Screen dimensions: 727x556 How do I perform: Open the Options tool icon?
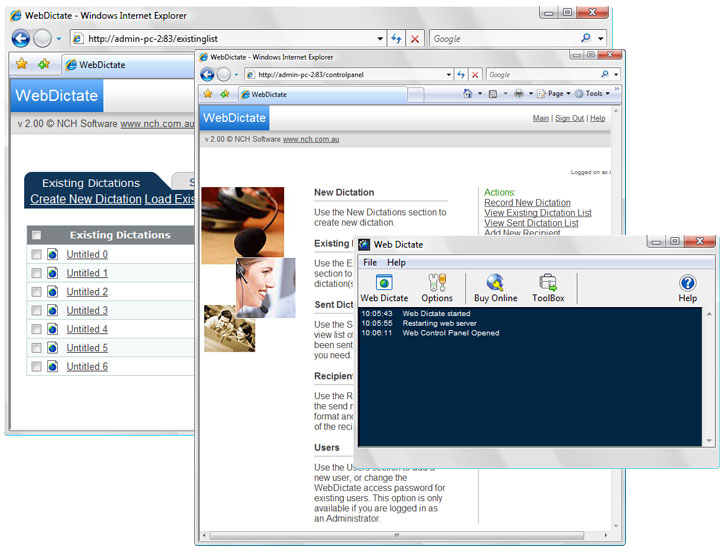coord(437,288)
